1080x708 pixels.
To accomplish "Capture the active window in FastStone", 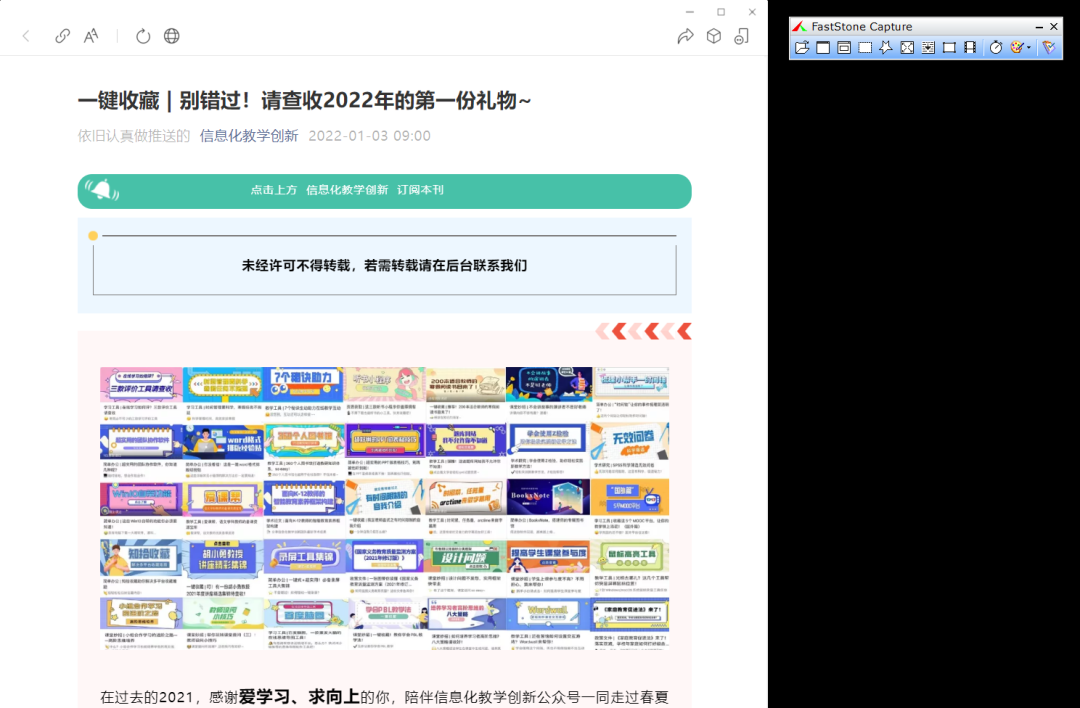I will coord(824,47).
